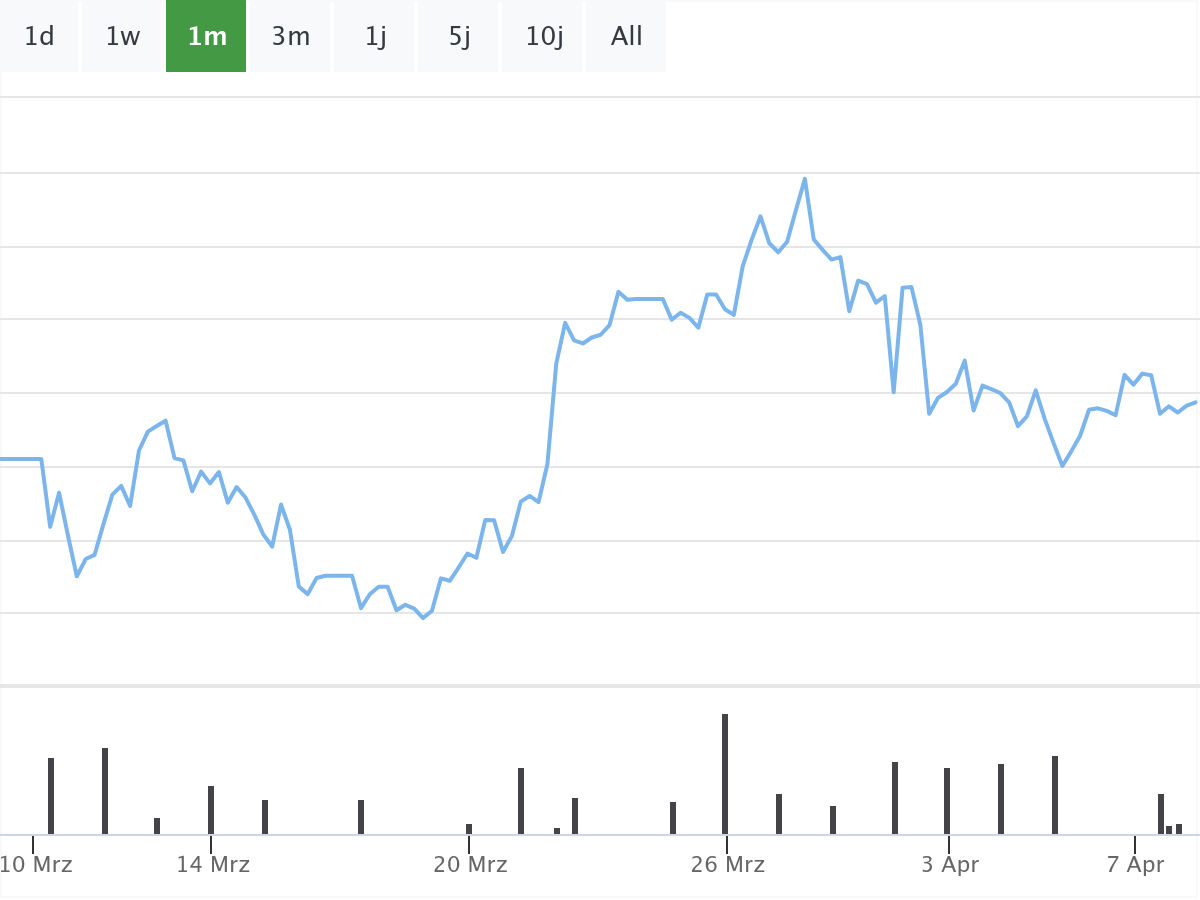Viewport: 1200px width, 900px height.
Task: Click the active 1m range tab
Action: [206, 37]
